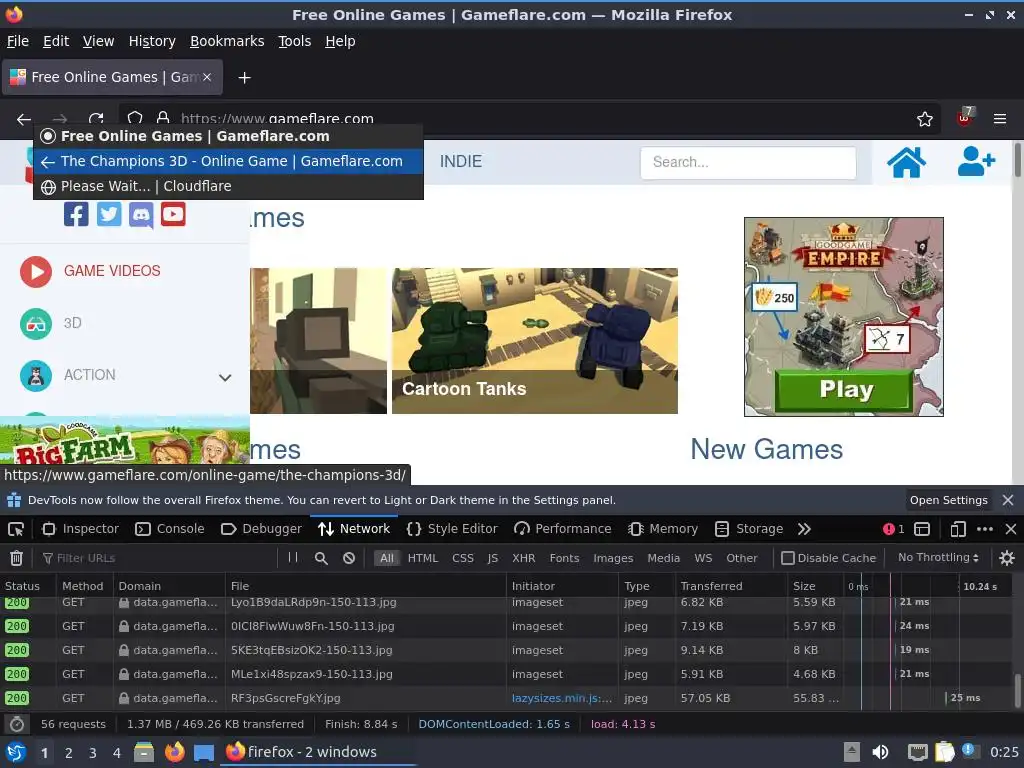This screenshot has height=768, width=1024.
Task: Clear network log with trash icon
Action: point(16,558)
